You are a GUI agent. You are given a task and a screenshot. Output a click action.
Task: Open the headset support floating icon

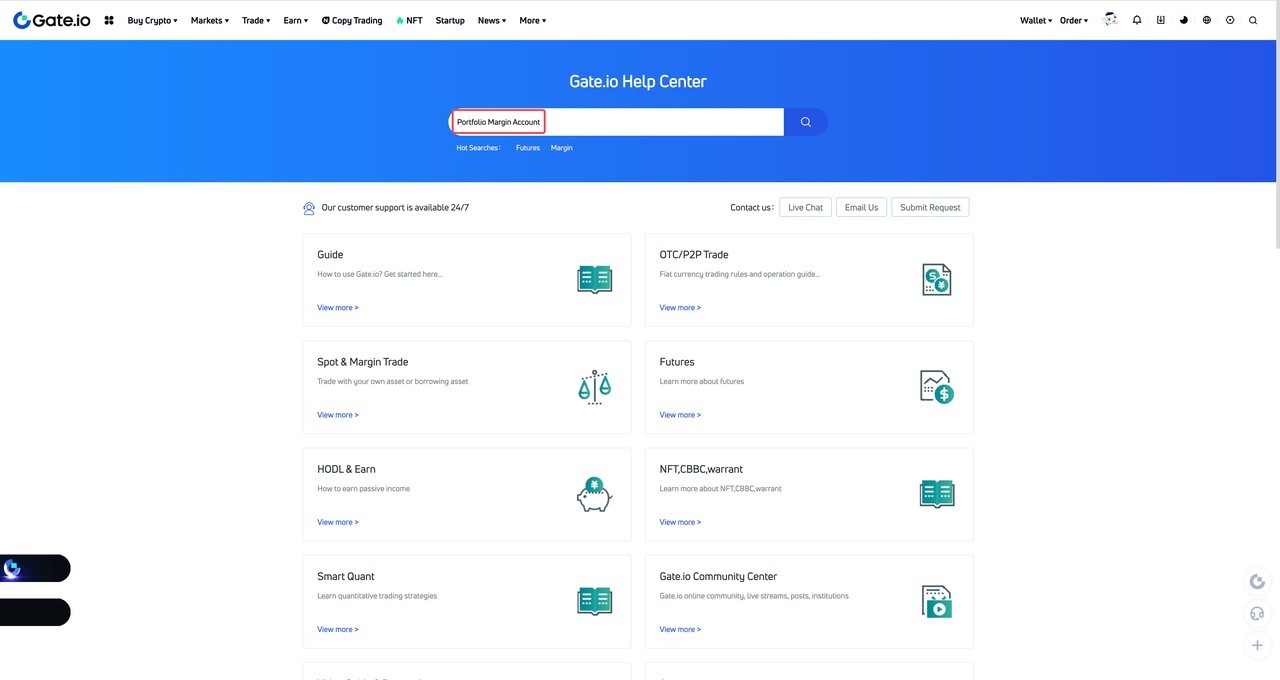coord(1258,613)
